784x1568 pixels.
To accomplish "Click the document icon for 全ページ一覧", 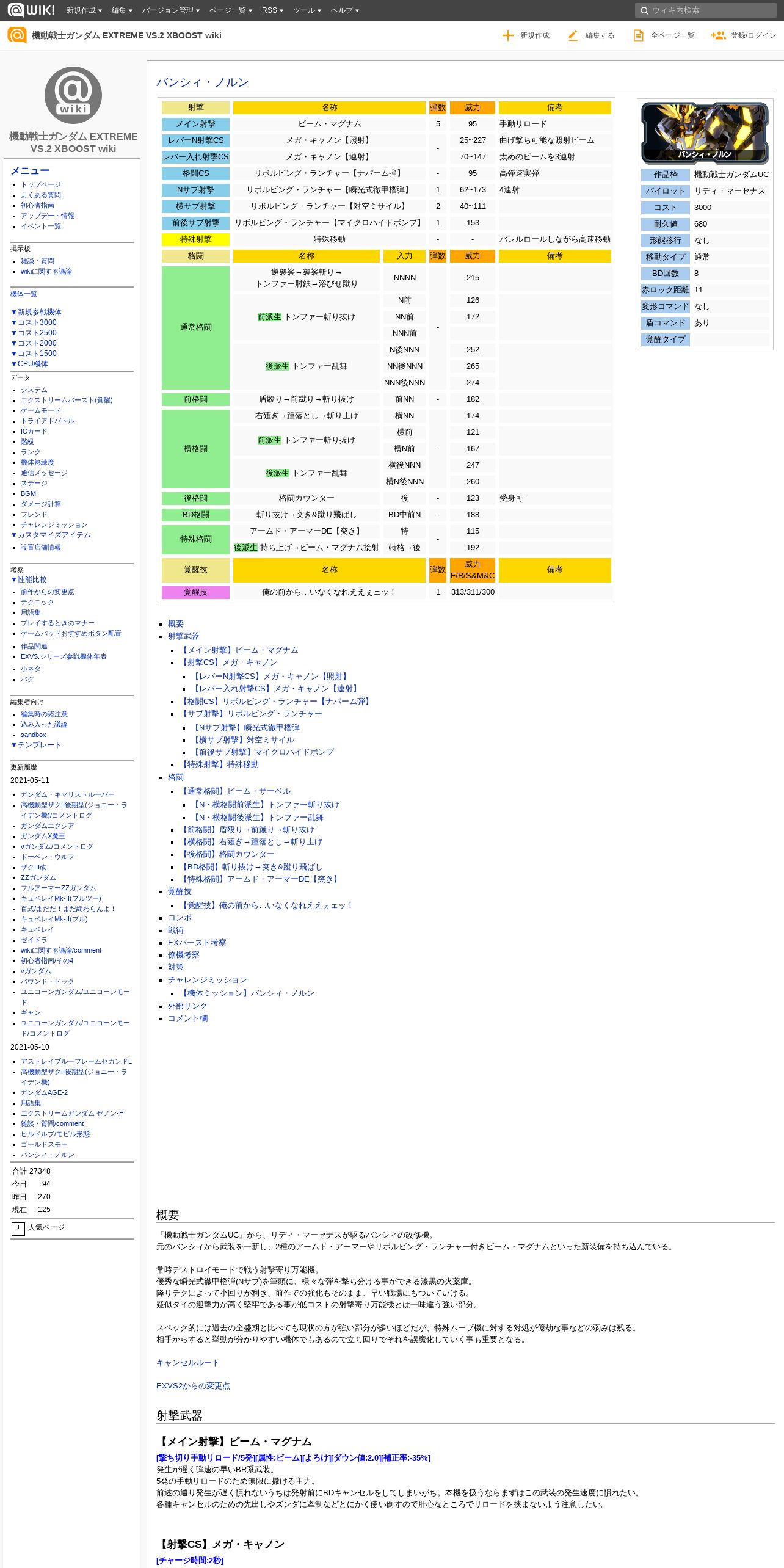I will pyautogui.click(x=639, y=35).
